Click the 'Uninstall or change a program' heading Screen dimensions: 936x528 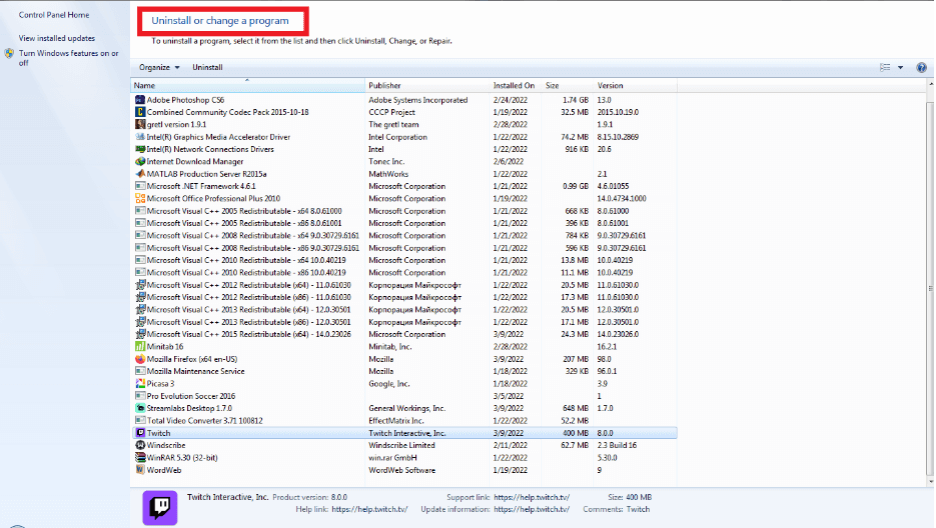click(220, 20)
